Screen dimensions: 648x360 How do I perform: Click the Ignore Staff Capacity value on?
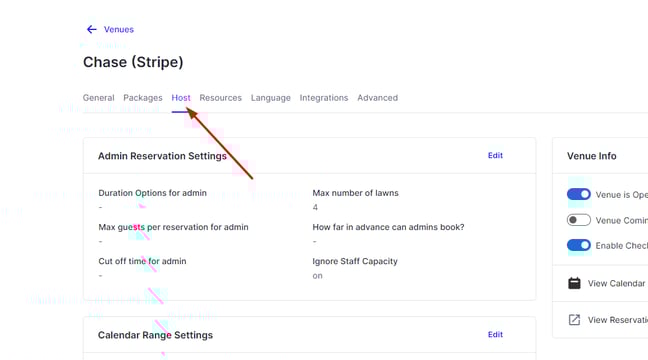point(317,276)
